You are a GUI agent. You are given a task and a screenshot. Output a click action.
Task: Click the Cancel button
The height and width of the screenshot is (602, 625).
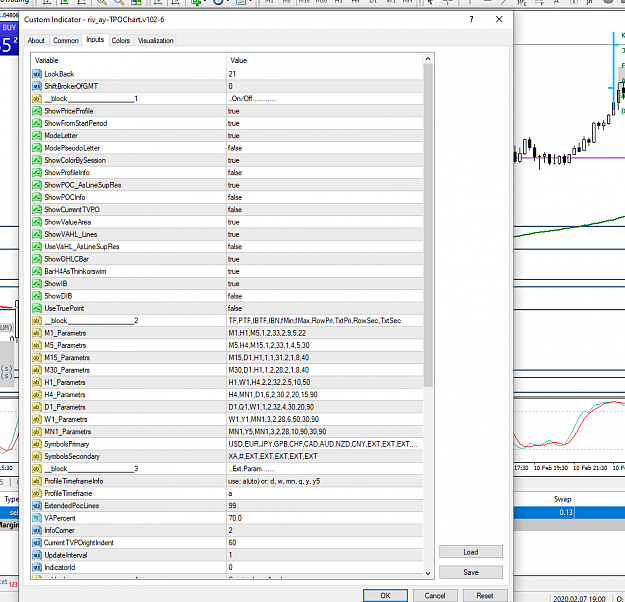coord(435,596)
